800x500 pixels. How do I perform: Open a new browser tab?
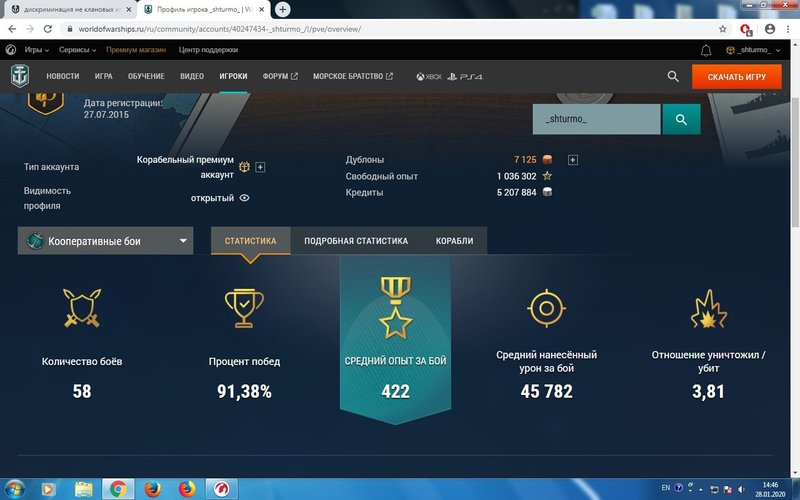coord(282,9)
